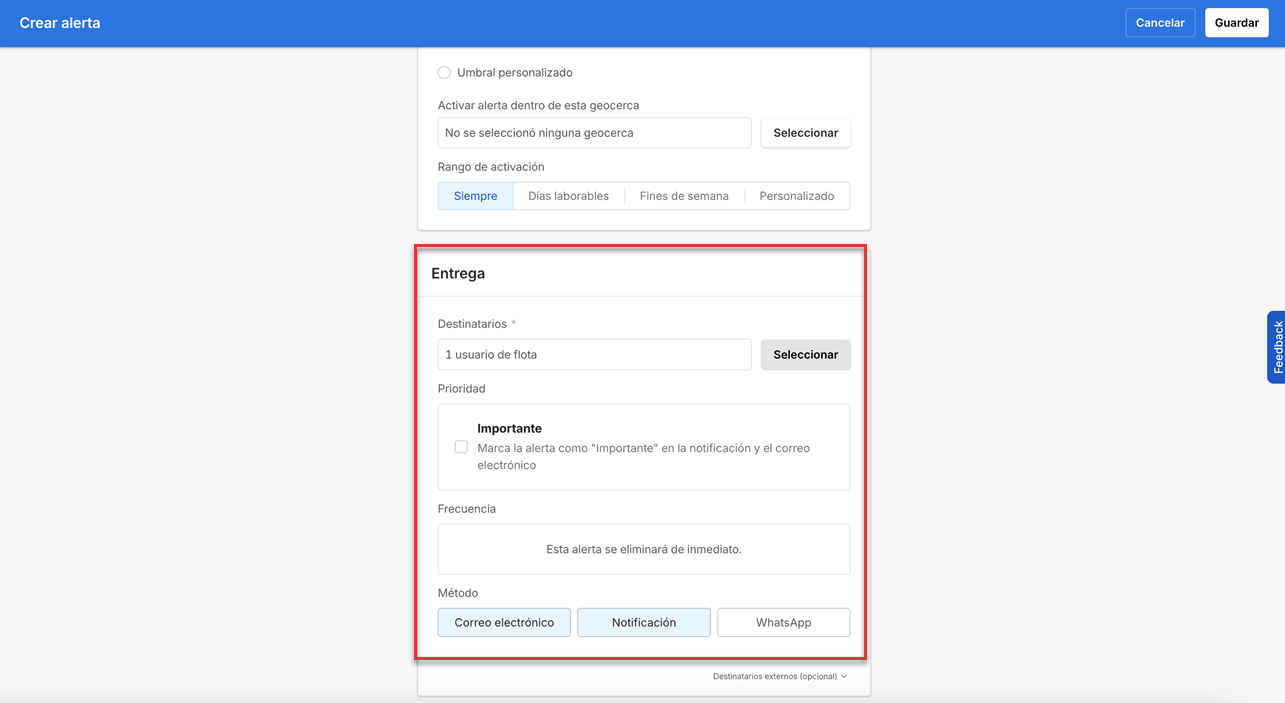Image resolution: width=1285 pixels, height=703 pixels.
Task: Switch to 'Fines de semana' range
Action: click(x=684, y=195)
